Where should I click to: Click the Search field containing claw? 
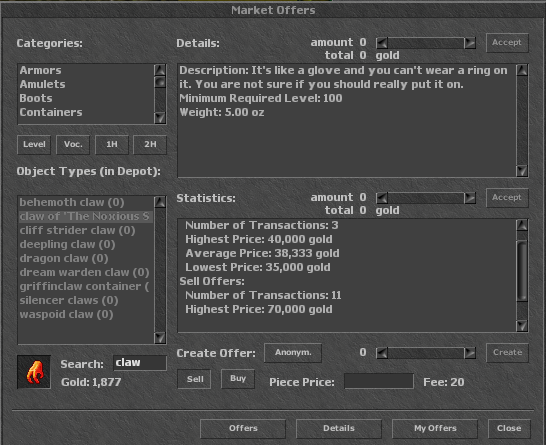140,363
